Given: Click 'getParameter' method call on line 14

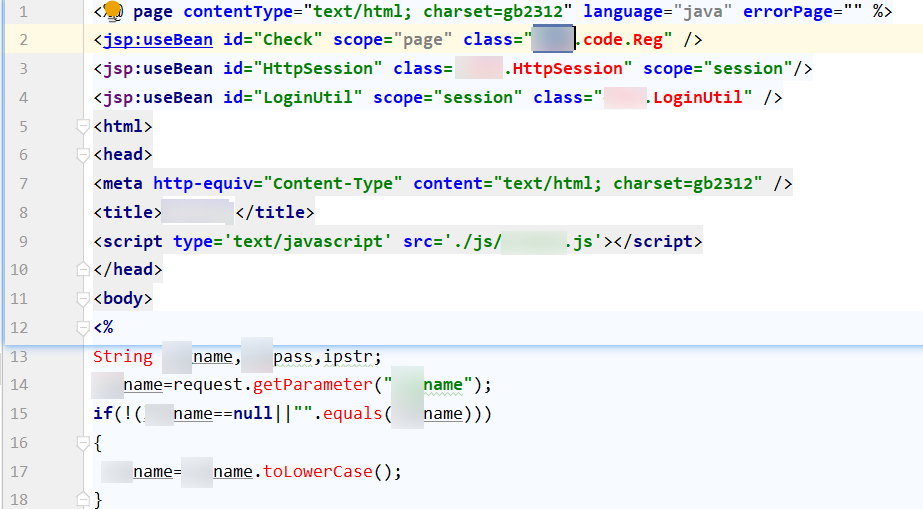Looking at the screenshot, I should [x=313, y=385].
